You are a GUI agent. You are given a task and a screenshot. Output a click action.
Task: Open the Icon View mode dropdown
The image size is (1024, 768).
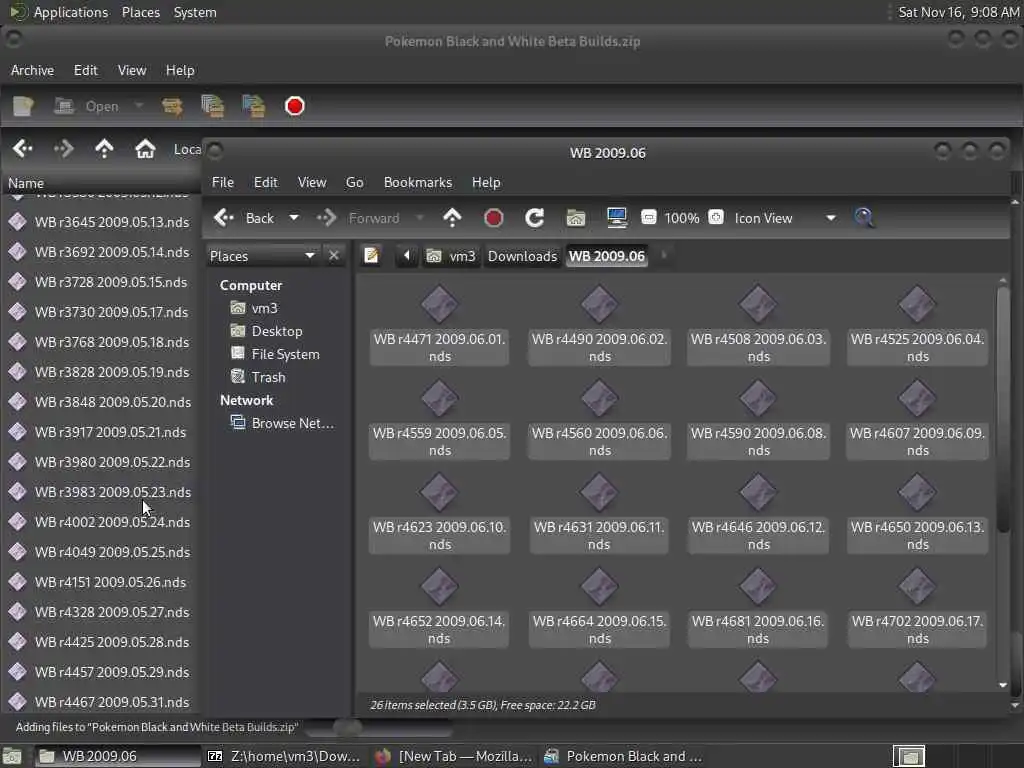pyautogui.click(x=785, y=218)
